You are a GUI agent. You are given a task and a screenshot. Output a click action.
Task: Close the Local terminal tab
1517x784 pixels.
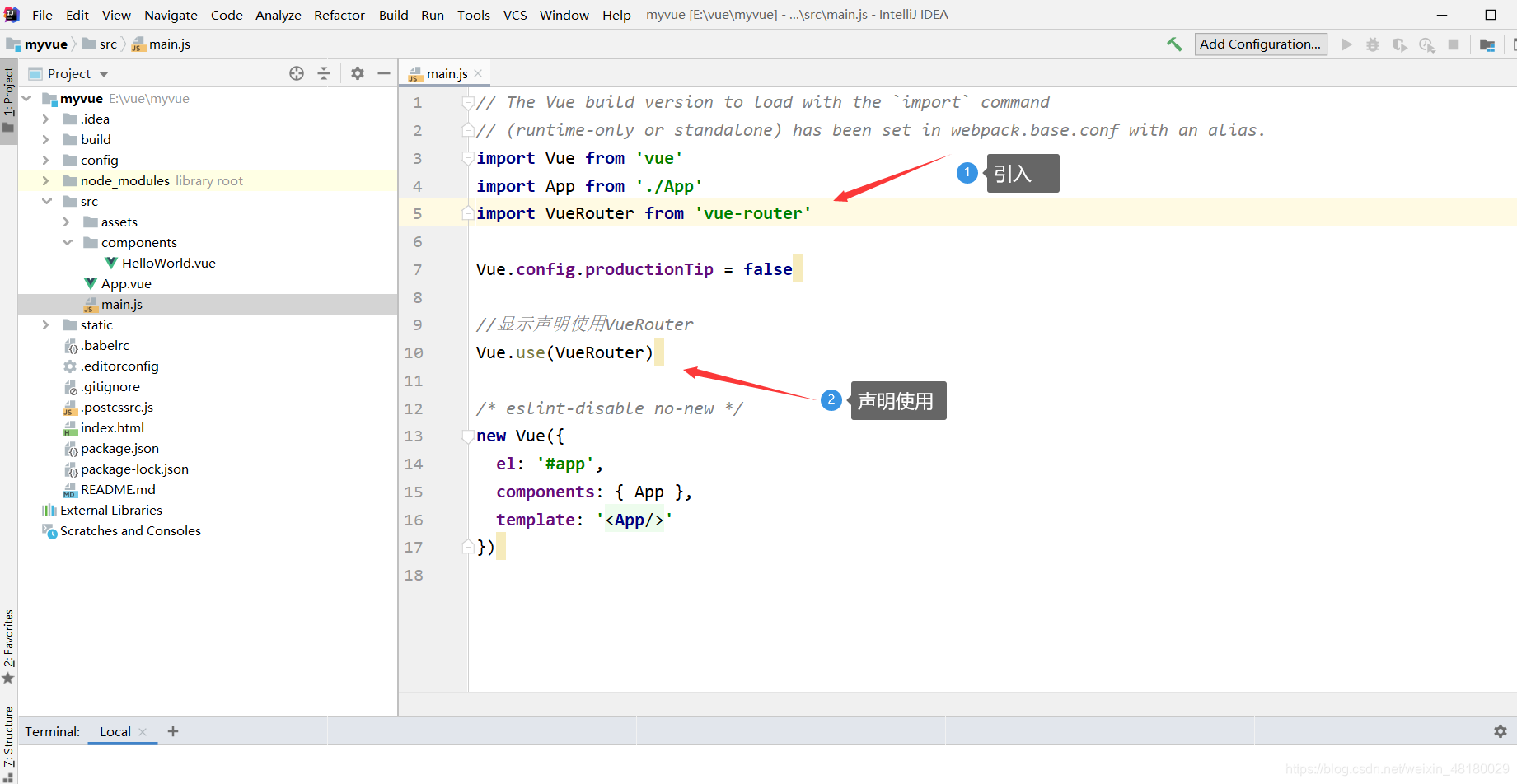143,731
